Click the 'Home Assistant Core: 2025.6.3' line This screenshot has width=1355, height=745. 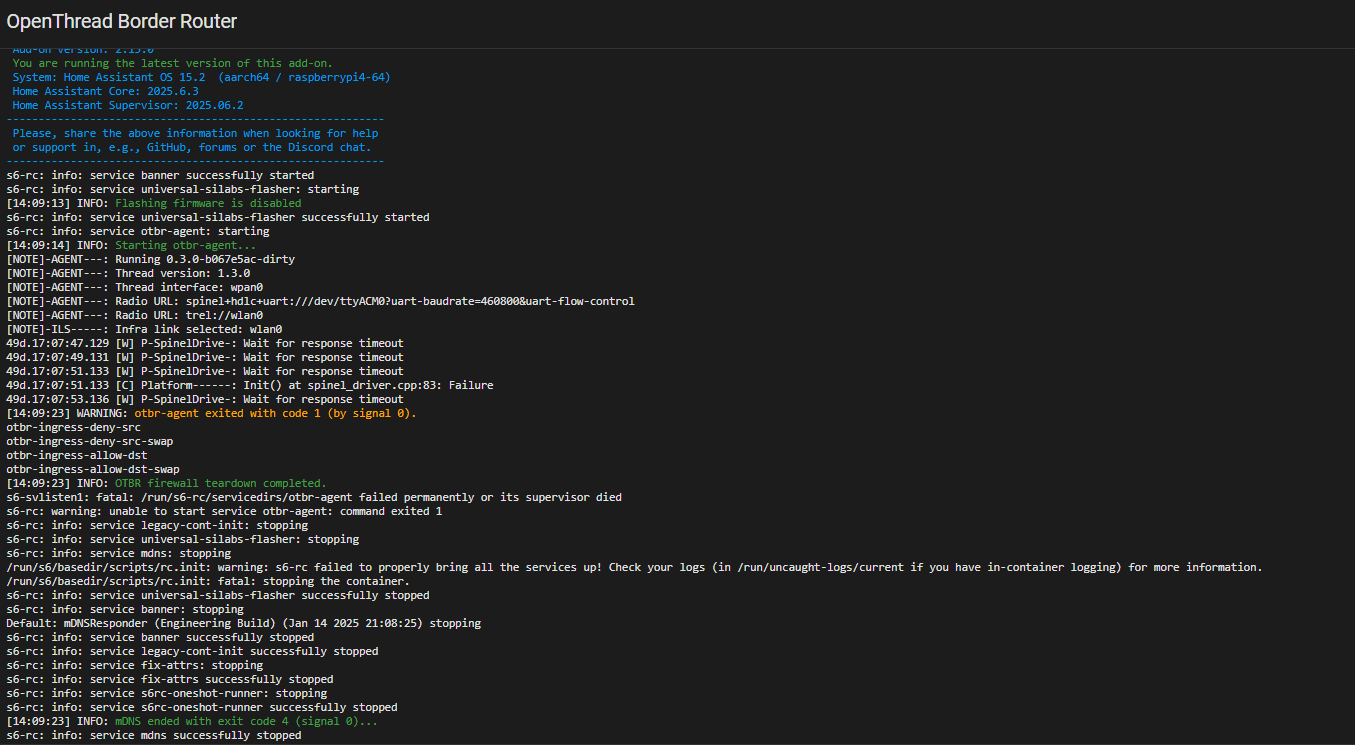tap(105, 91)
